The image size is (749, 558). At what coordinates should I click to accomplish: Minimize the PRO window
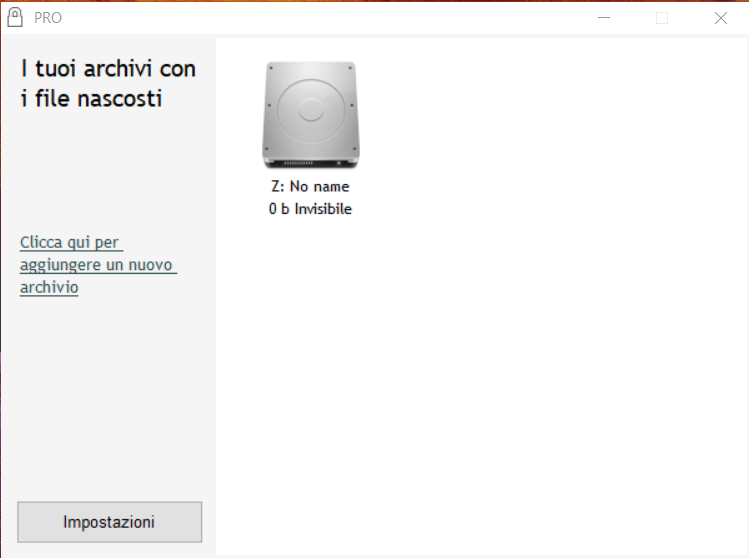[x=604, y=18]
